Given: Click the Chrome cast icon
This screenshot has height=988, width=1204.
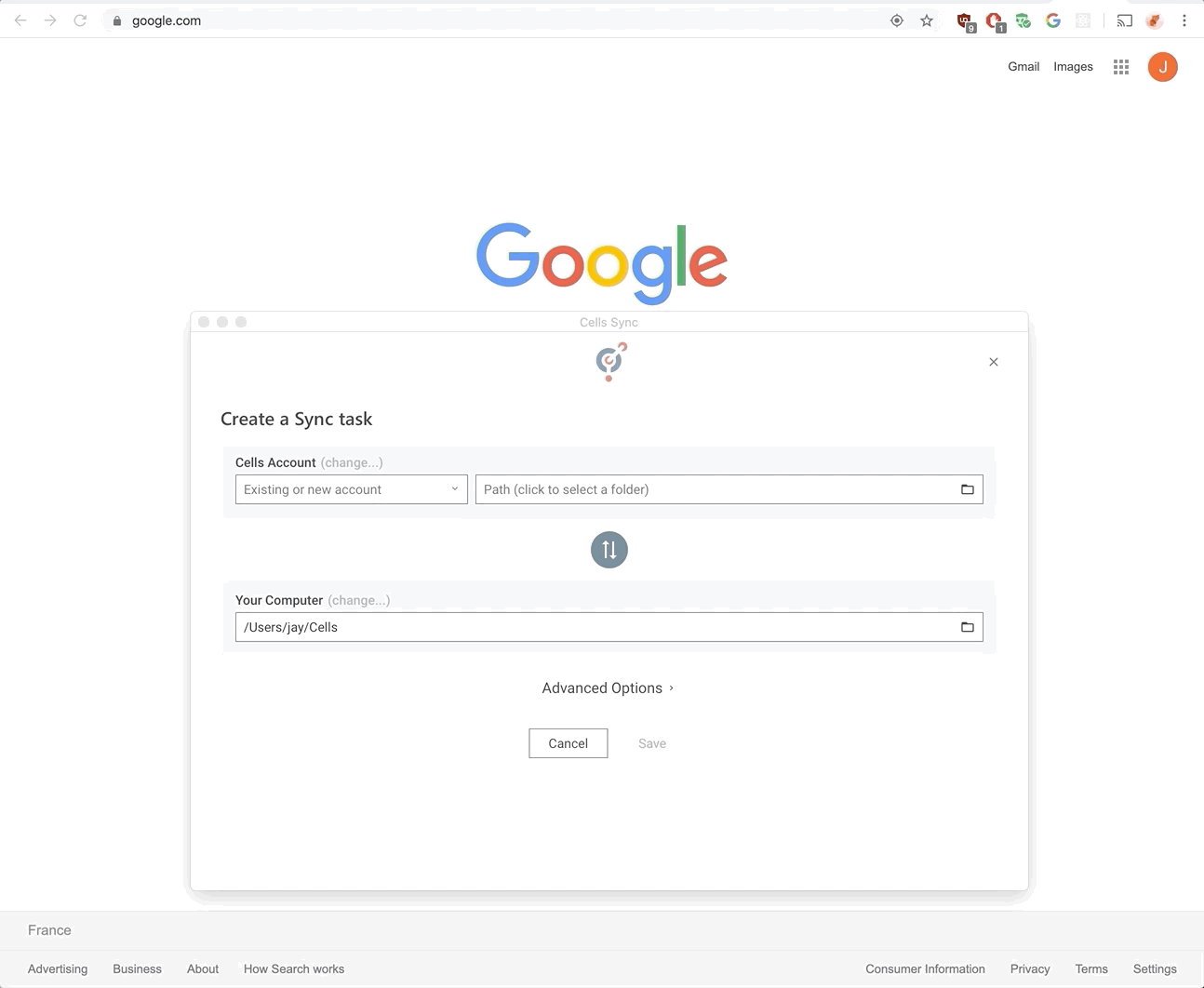Looking at the screenshot, I should pyautogui.click(x=1125, y=20).
